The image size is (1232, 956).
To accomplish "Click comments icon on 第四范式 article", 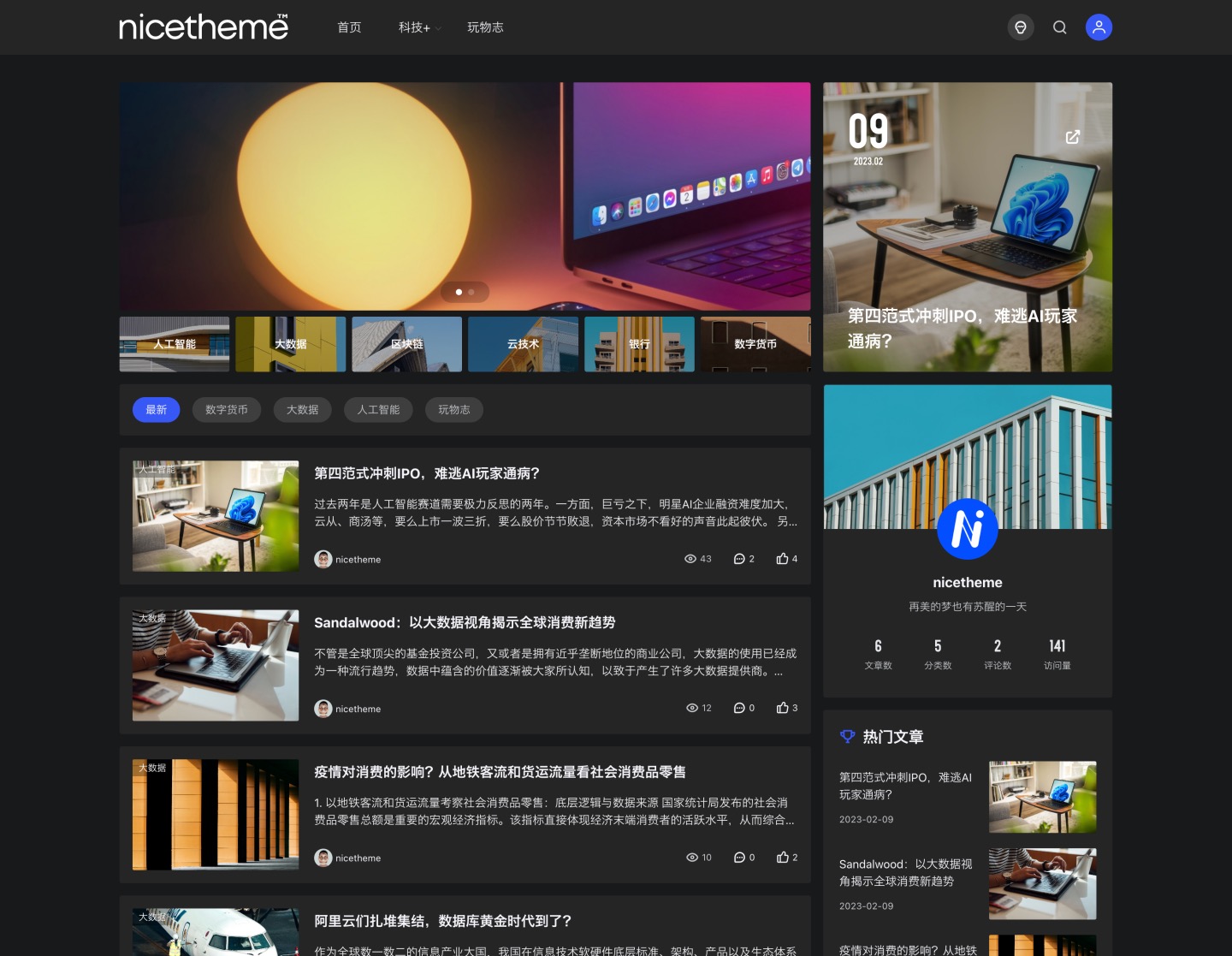I will pos(739,559).
